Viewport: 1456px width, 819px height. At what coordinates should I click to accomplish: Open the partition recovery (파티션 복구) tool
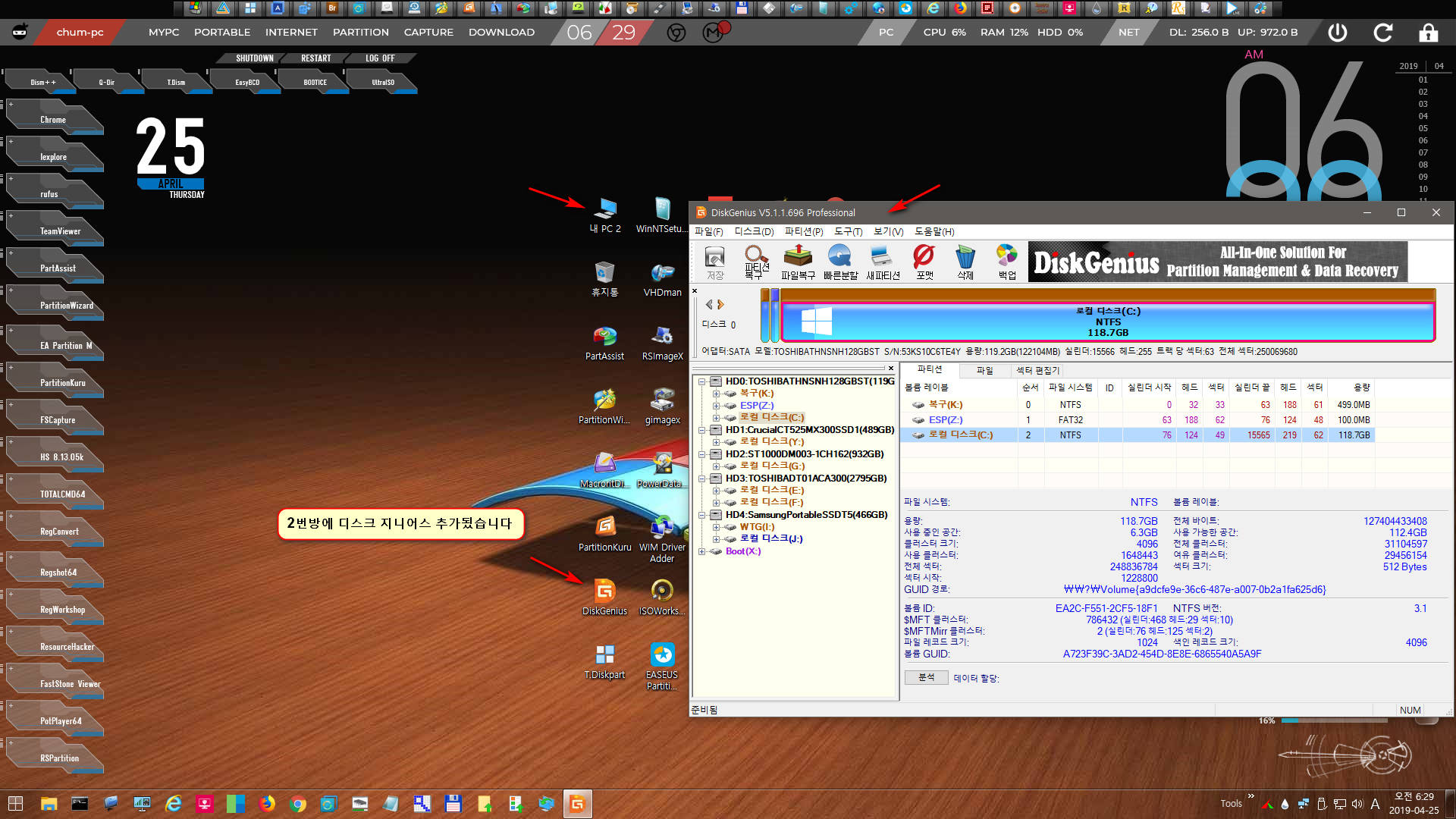click(756, 262)
